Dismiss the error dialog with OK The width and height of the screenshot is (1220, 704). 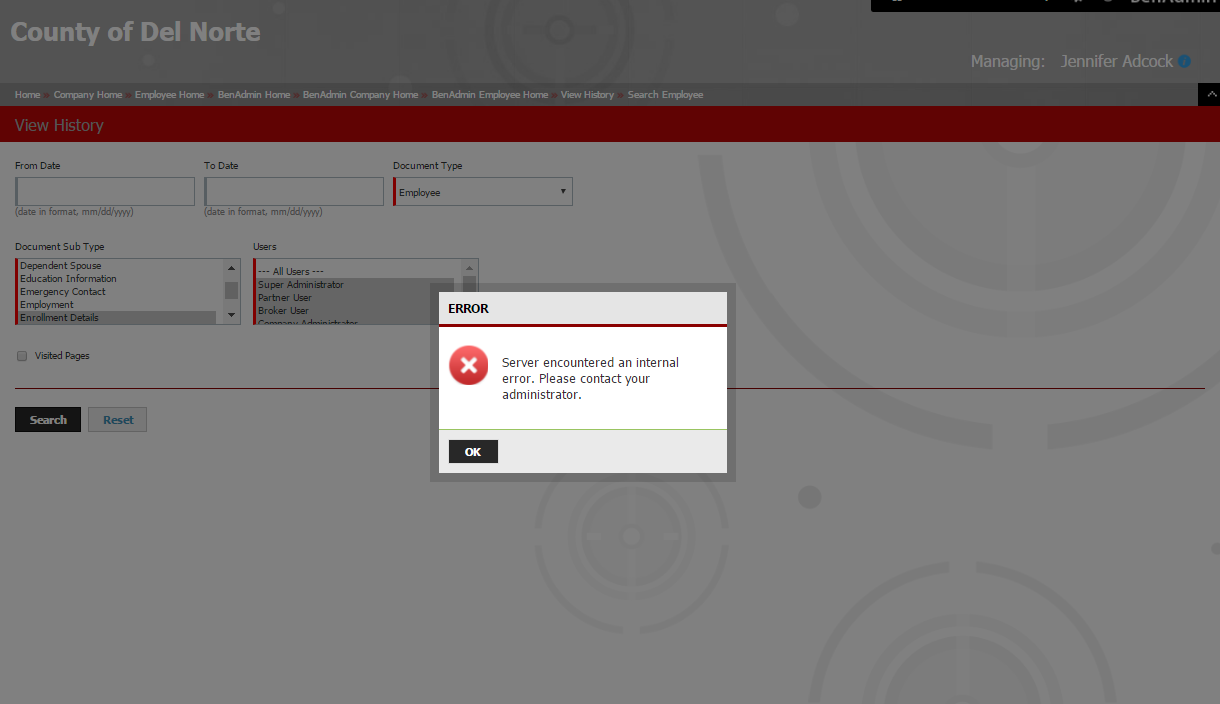[473, 452]
